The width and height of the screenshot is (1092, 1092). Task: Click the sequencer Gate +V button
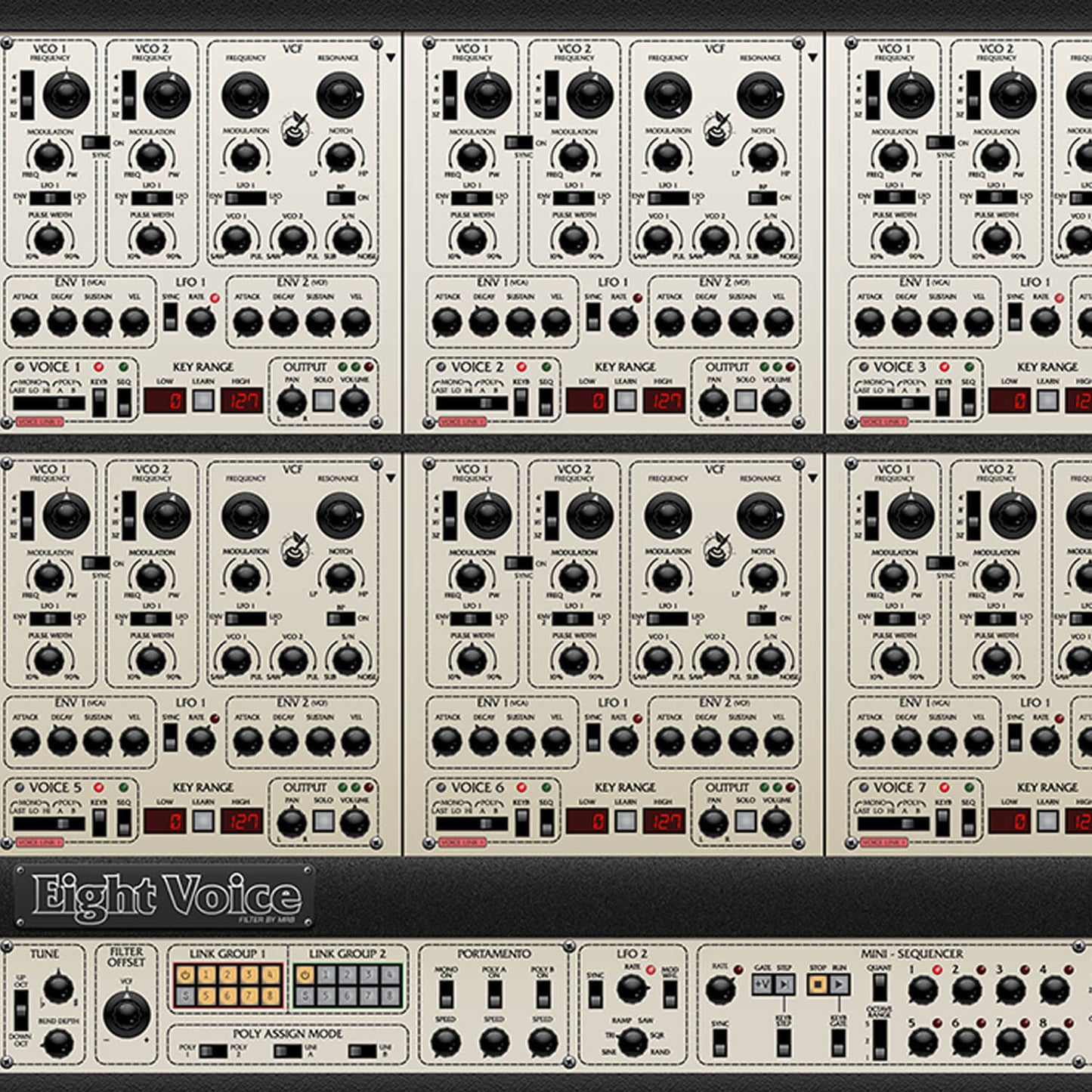[763, 984]
